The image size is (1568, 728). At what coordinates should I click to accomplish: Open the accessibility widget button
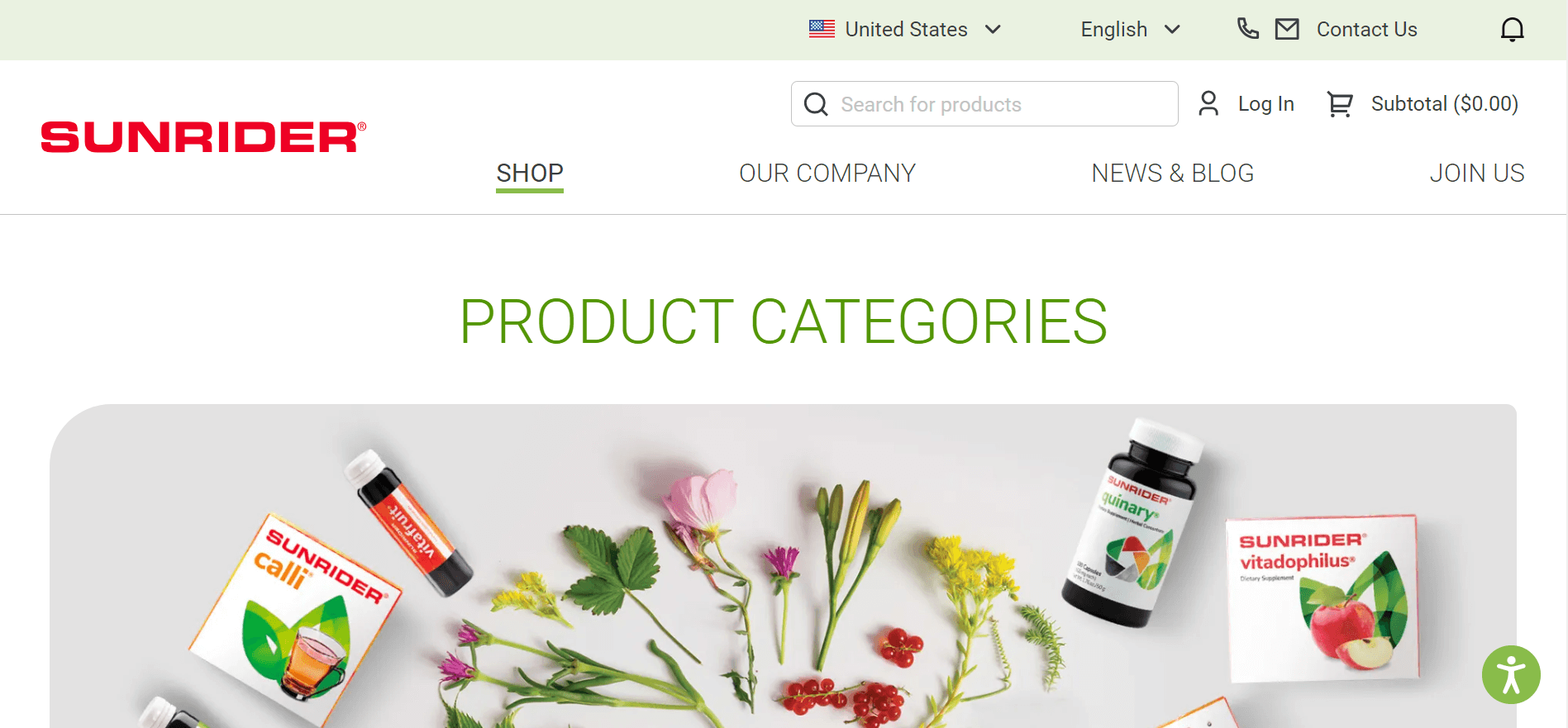pyautogui.click(x=1511, y=674)
